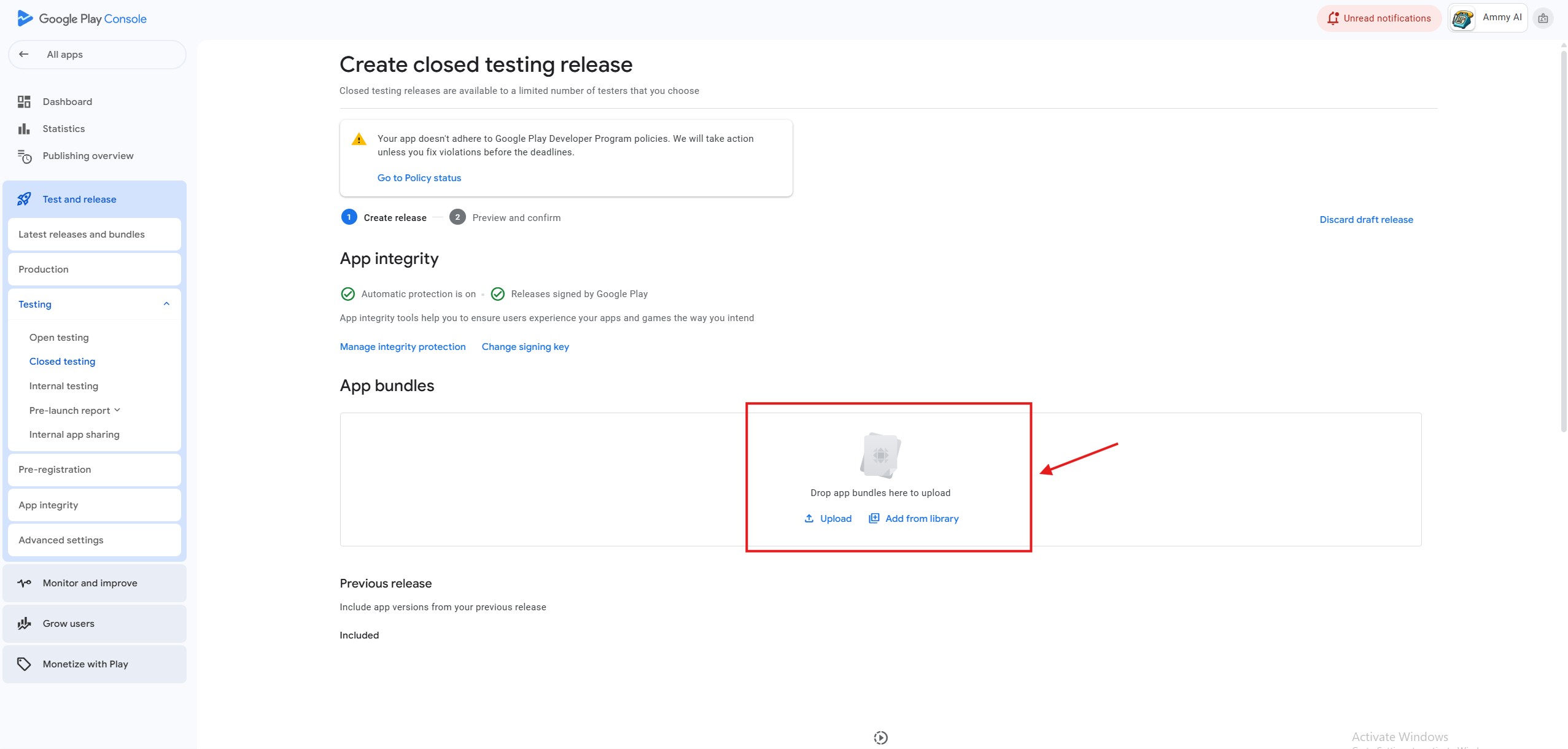Click Discard draft release
The width and height of the screenshot is (1568, 749).
(x=1366, y=220)
